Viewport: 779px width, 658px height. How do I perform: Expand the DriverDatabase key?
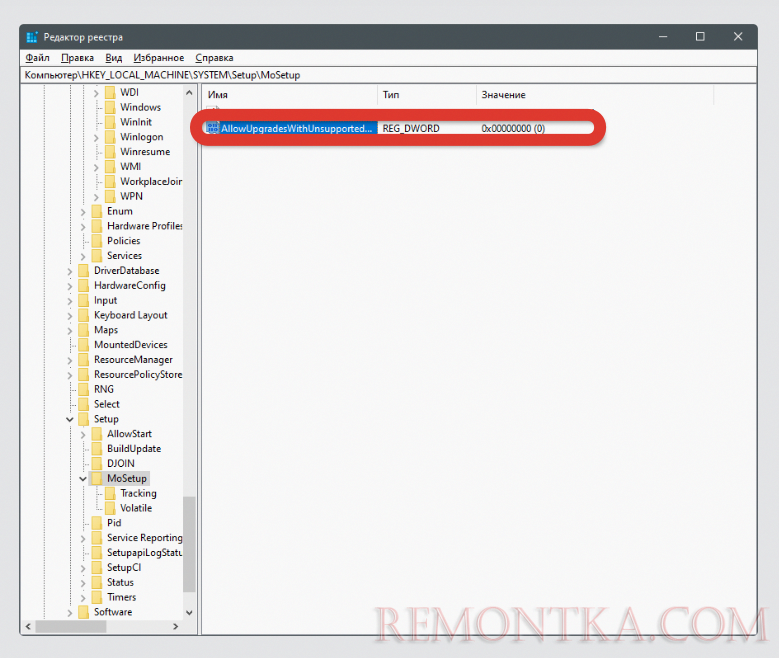70,271
